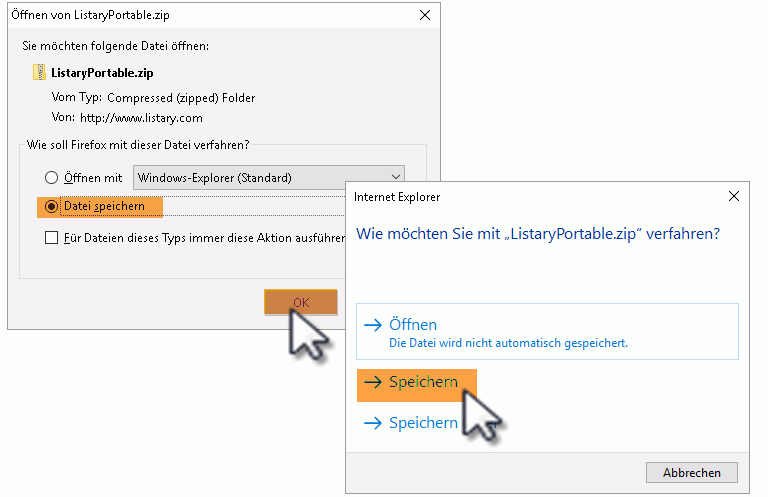Choose the orange highlighted Speichern option
Viewport: 768px width, 497px height.
pos(417,385)
